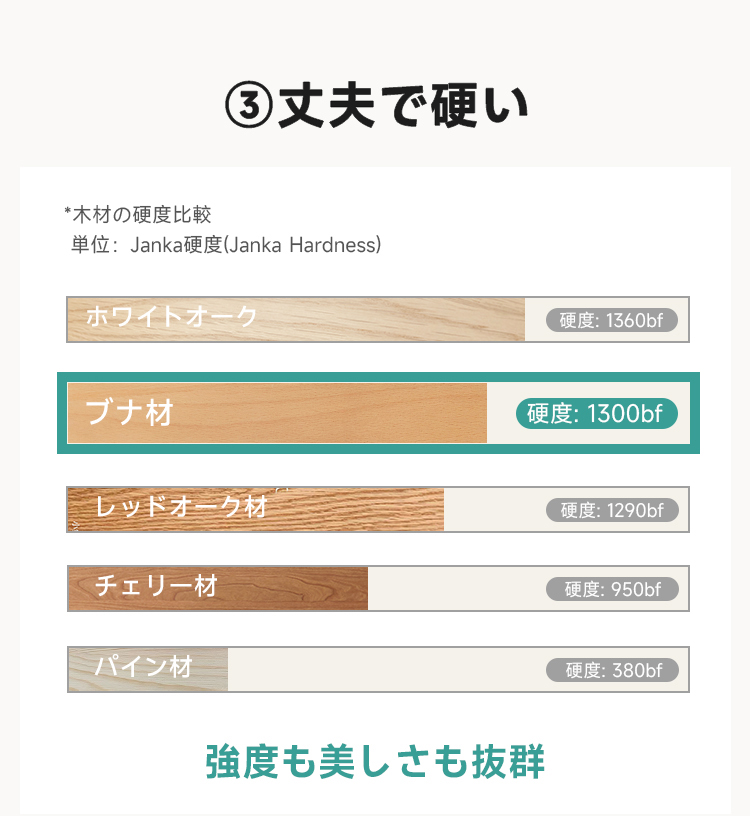Click the ホワイトオーク label text
Image resolution: width=750 pixels, height=816 pixels.
(171, 316)
